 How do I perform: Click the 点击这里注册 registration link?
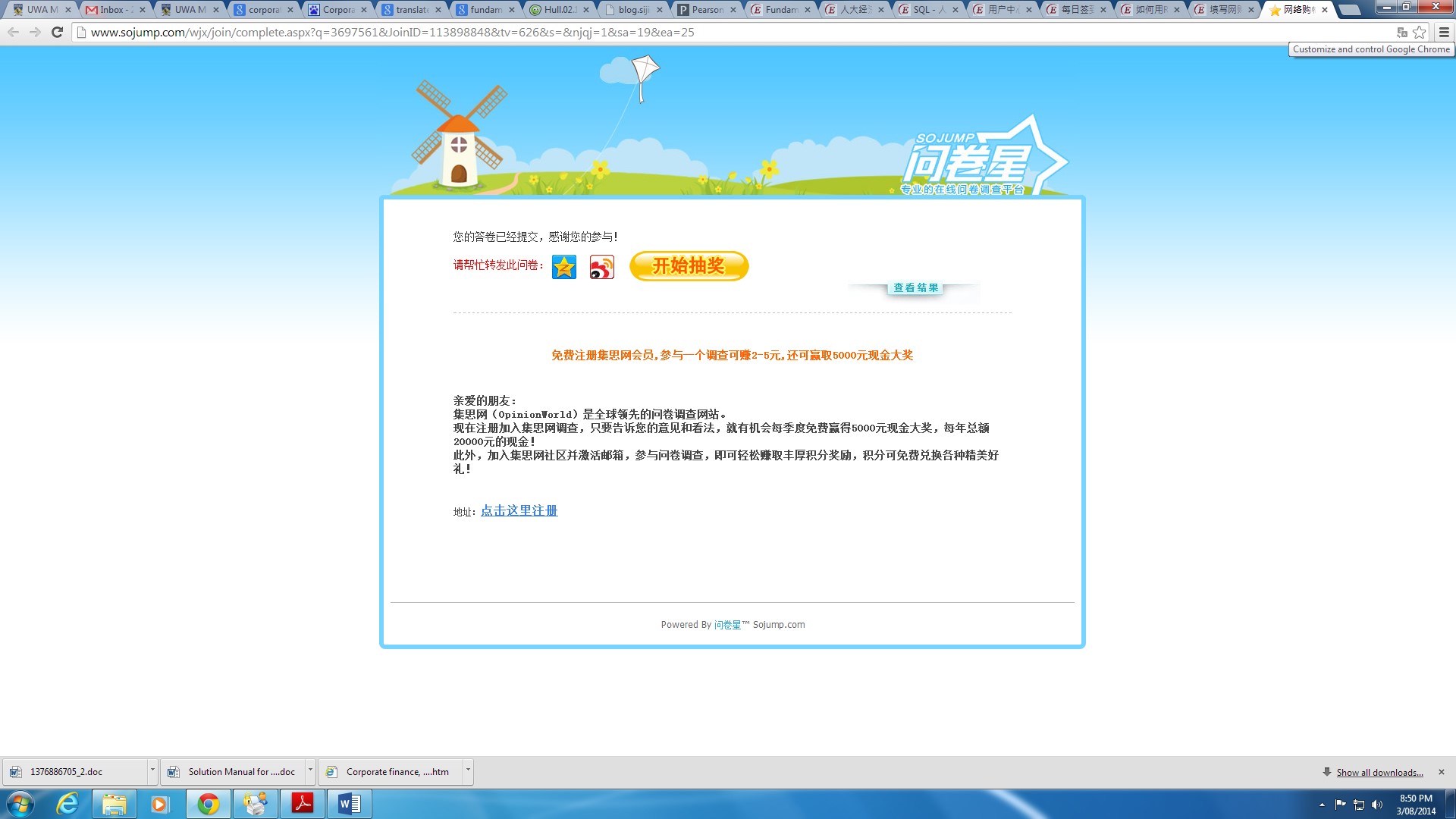pos(519,510)
